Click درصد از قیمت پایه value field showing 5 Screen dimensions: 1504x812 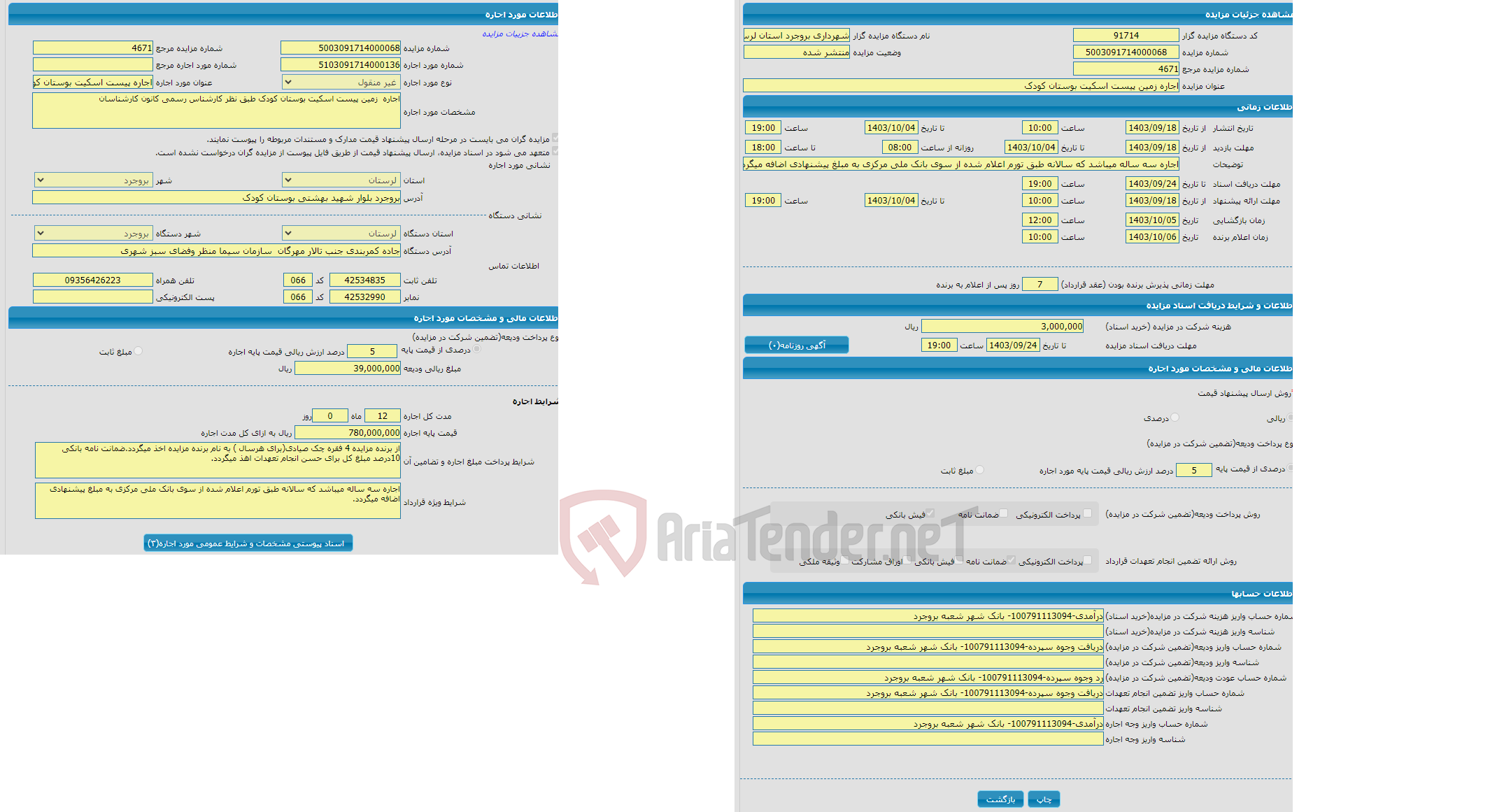tap(1191, 467)
